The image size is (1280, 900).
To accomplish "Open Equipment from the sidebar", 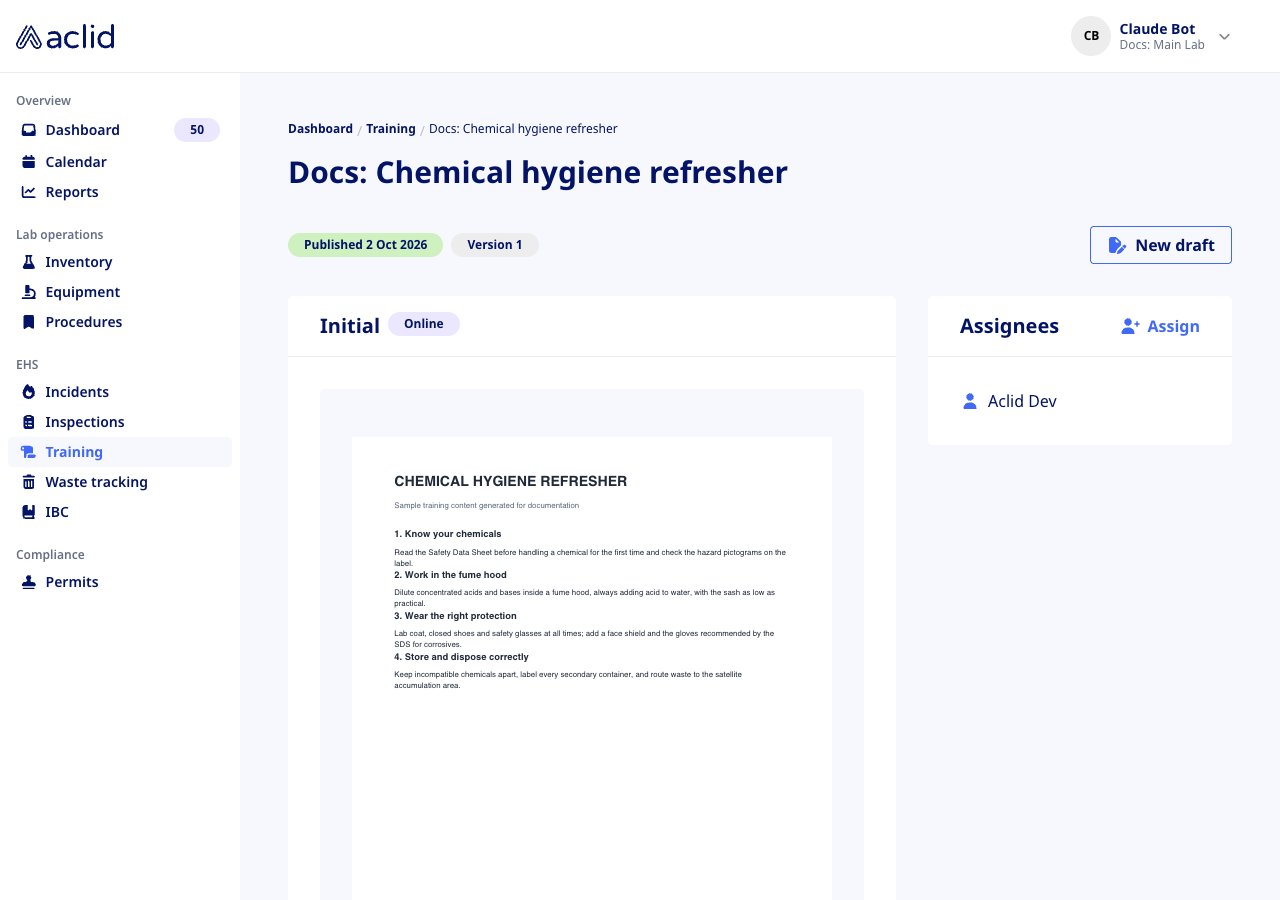I will pyautogui.click(x=120, y=292).
